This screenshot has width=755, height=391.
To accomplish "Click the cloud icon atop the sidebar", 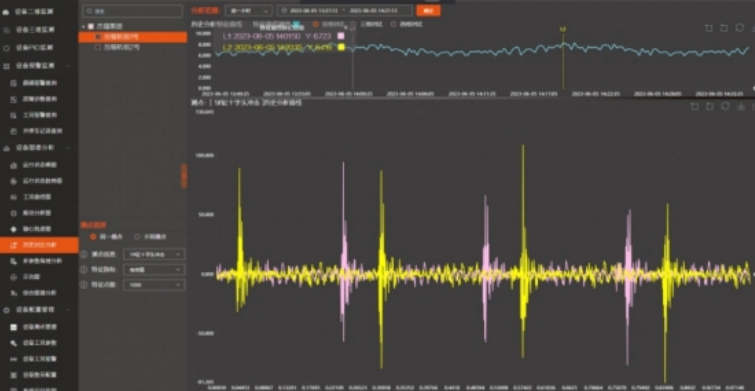I will [x=6, y=12].
